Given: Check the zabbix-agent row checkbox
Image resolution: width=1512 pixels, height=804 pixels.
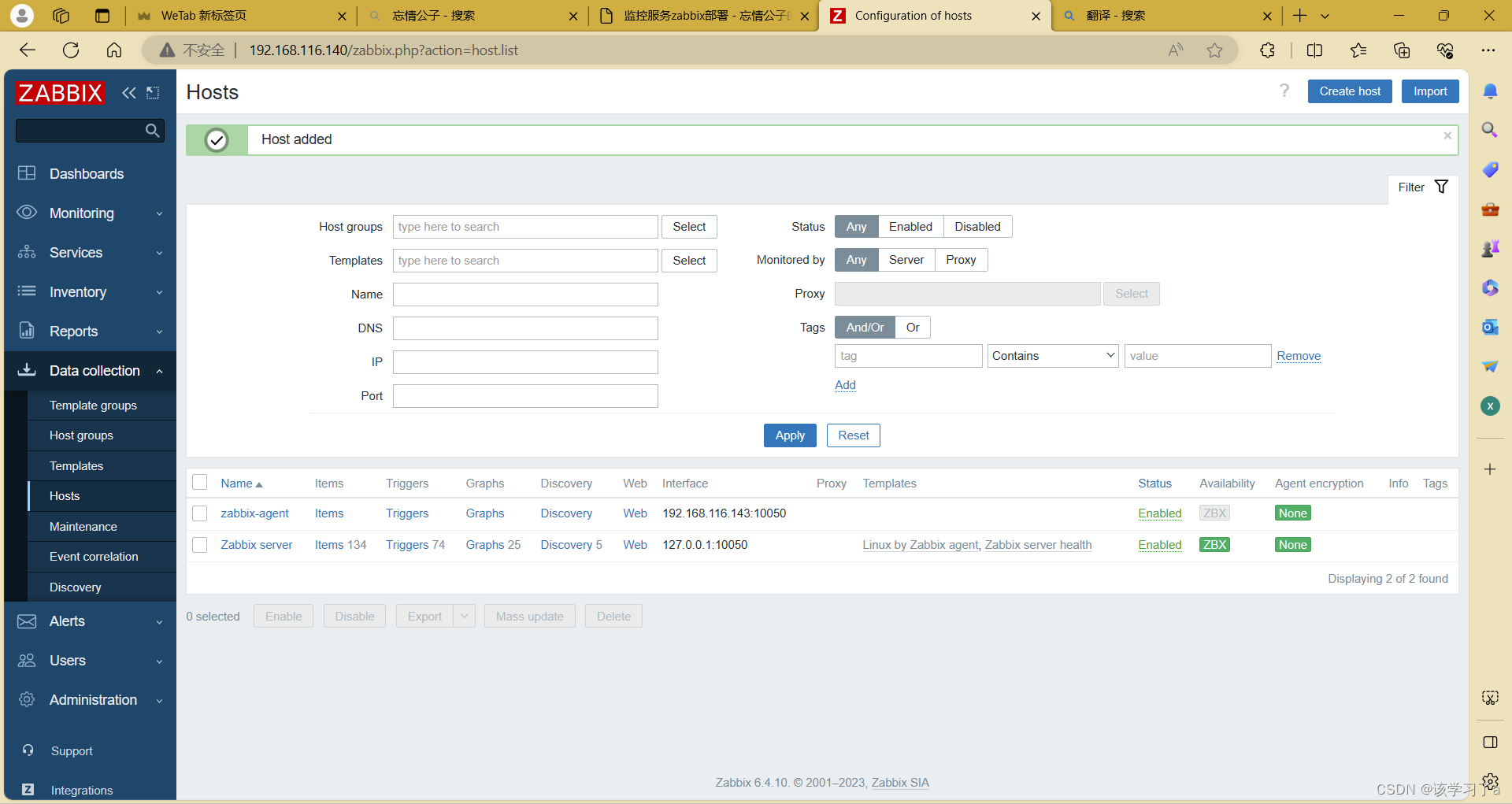Looking at the screenshot, I should (x=200, y=513).
